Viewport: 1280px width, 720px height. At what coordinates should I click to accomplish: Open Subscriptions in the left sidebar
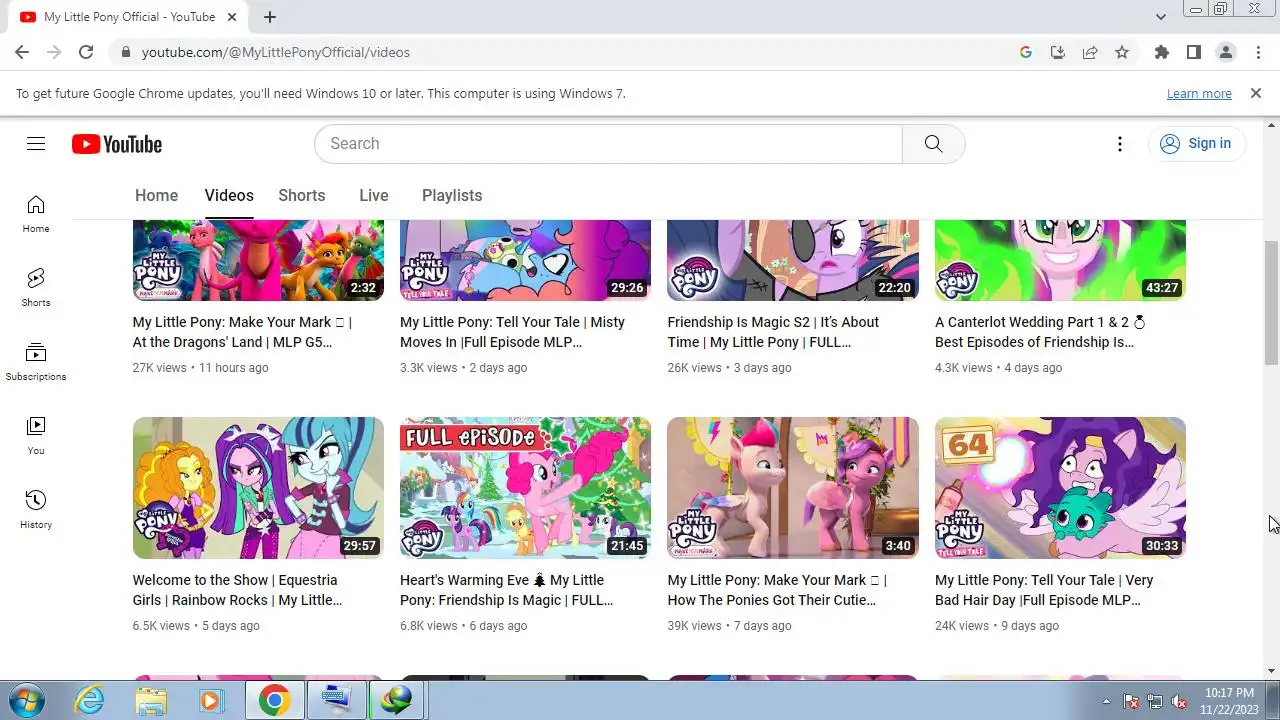[36, 362]
